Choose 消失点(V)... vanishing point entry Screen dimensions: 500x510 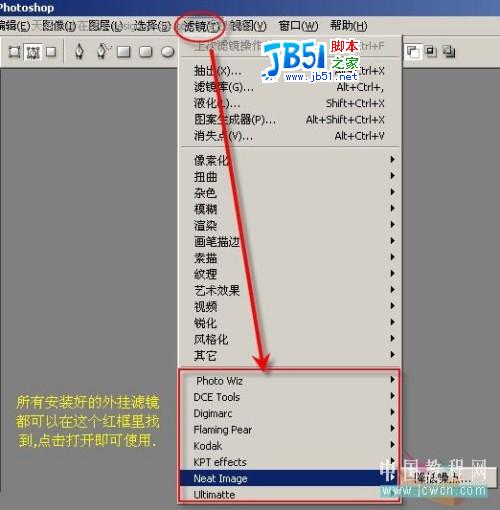(x=290, y=136)
